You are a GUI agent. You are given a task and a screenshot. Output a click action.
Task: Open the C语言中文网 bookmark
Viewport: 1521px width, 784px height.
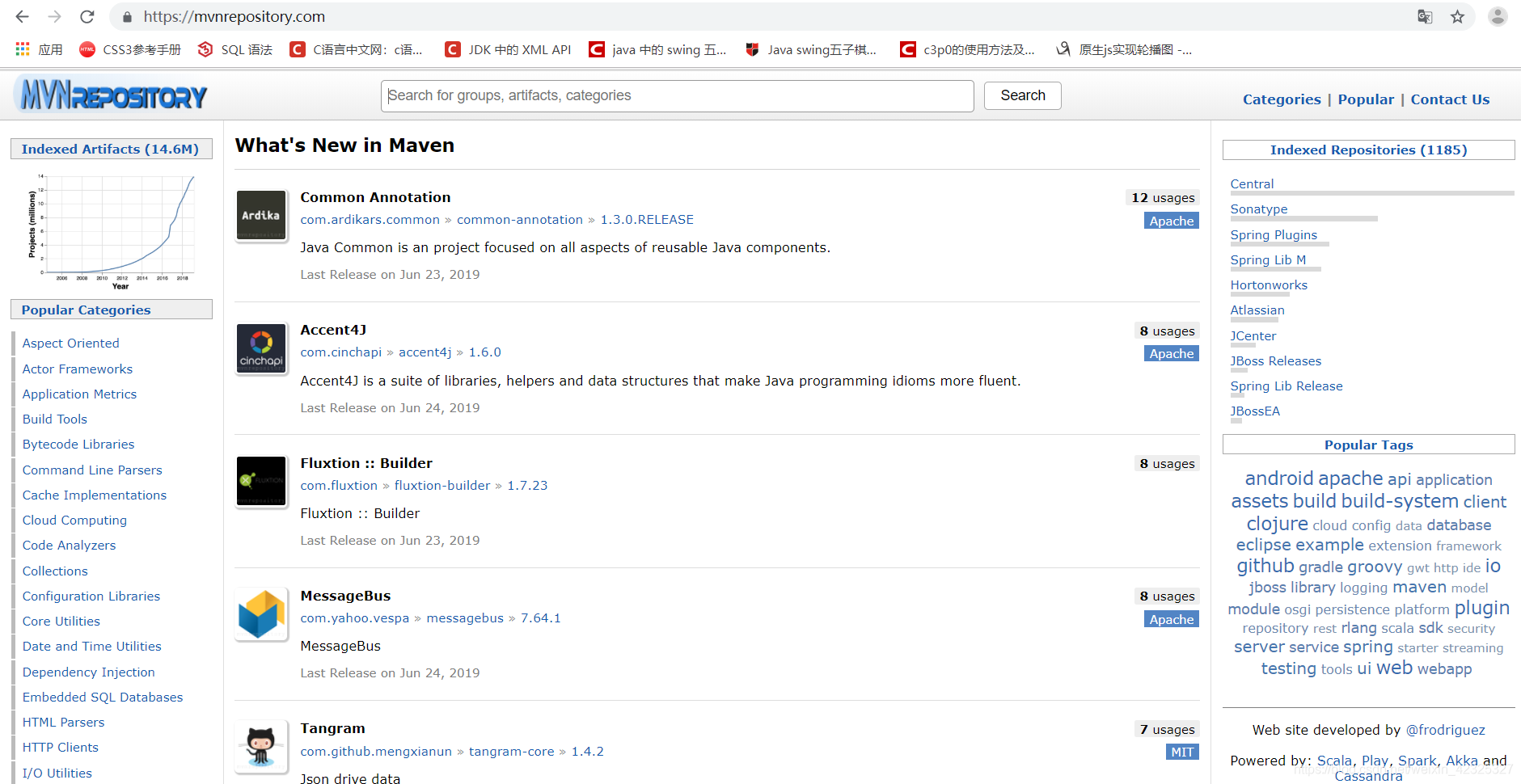pyautogui.click(x=357, y=49)
